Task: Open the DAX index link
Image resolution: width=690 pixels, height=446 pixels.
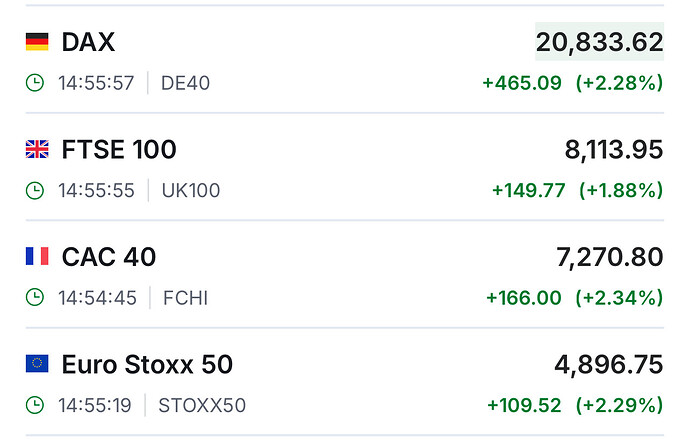Action: click(88, 42)
